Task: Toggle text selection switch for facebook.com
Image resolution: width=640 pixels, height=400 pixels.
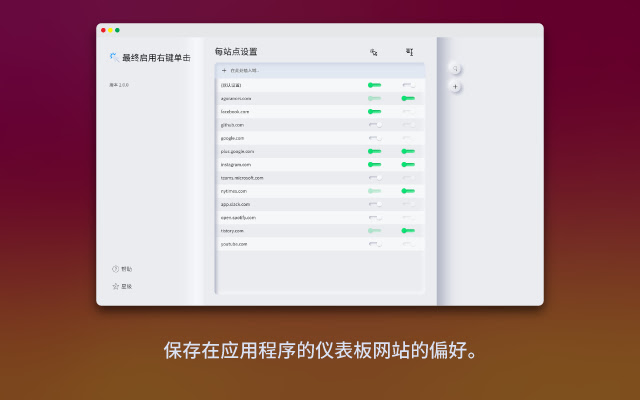Action: click(409, 111)
